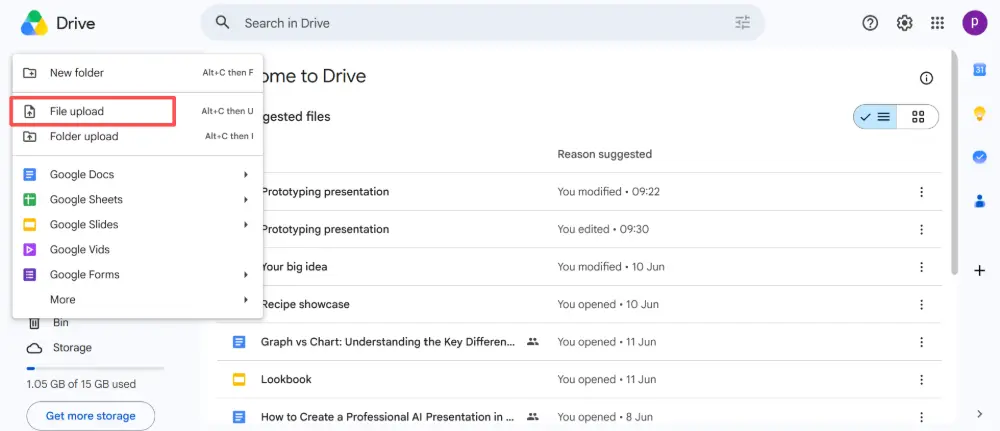Image resolution: width=1000 pixels, height=431 pixels.
Task: Expand the Google Forms submenu arrow
Action: coord(246,275)
